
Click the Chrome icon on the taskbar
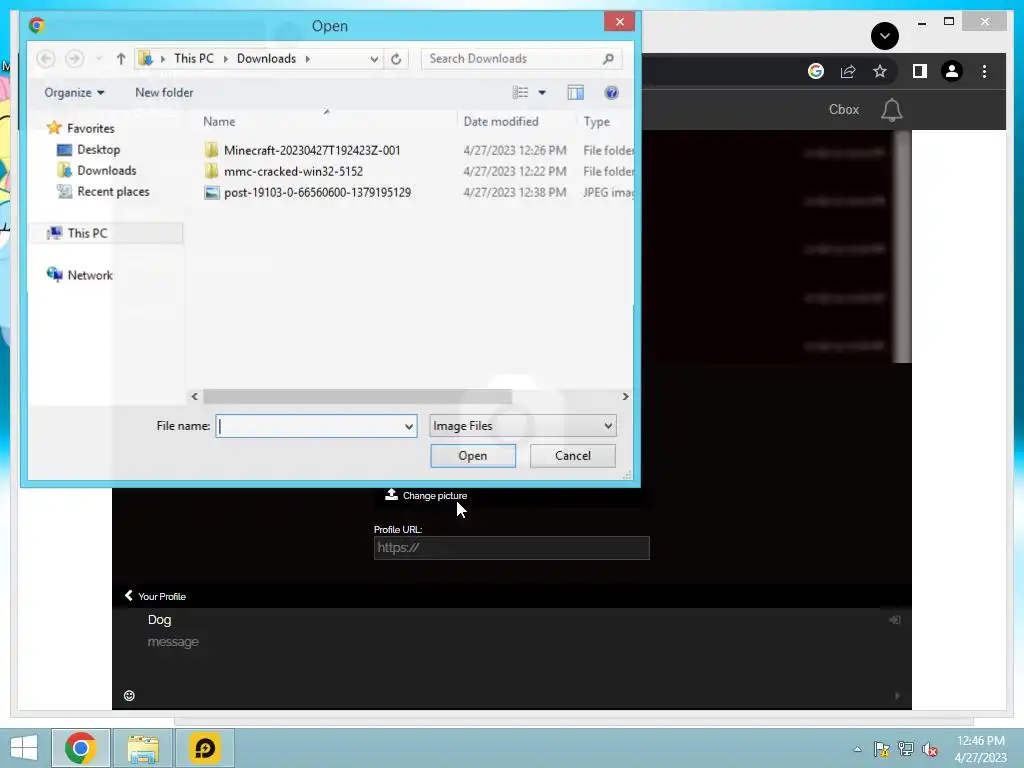pos(80,748)
